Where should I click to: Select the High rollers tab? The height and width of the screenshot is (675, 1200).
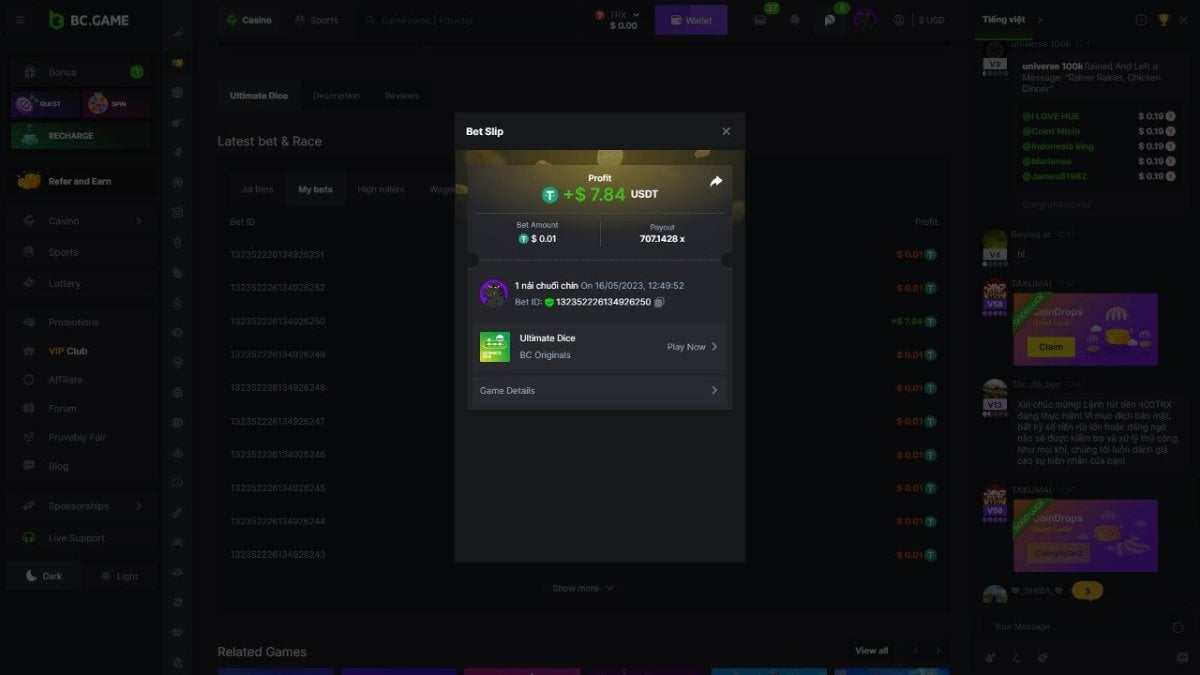(381, 190)
